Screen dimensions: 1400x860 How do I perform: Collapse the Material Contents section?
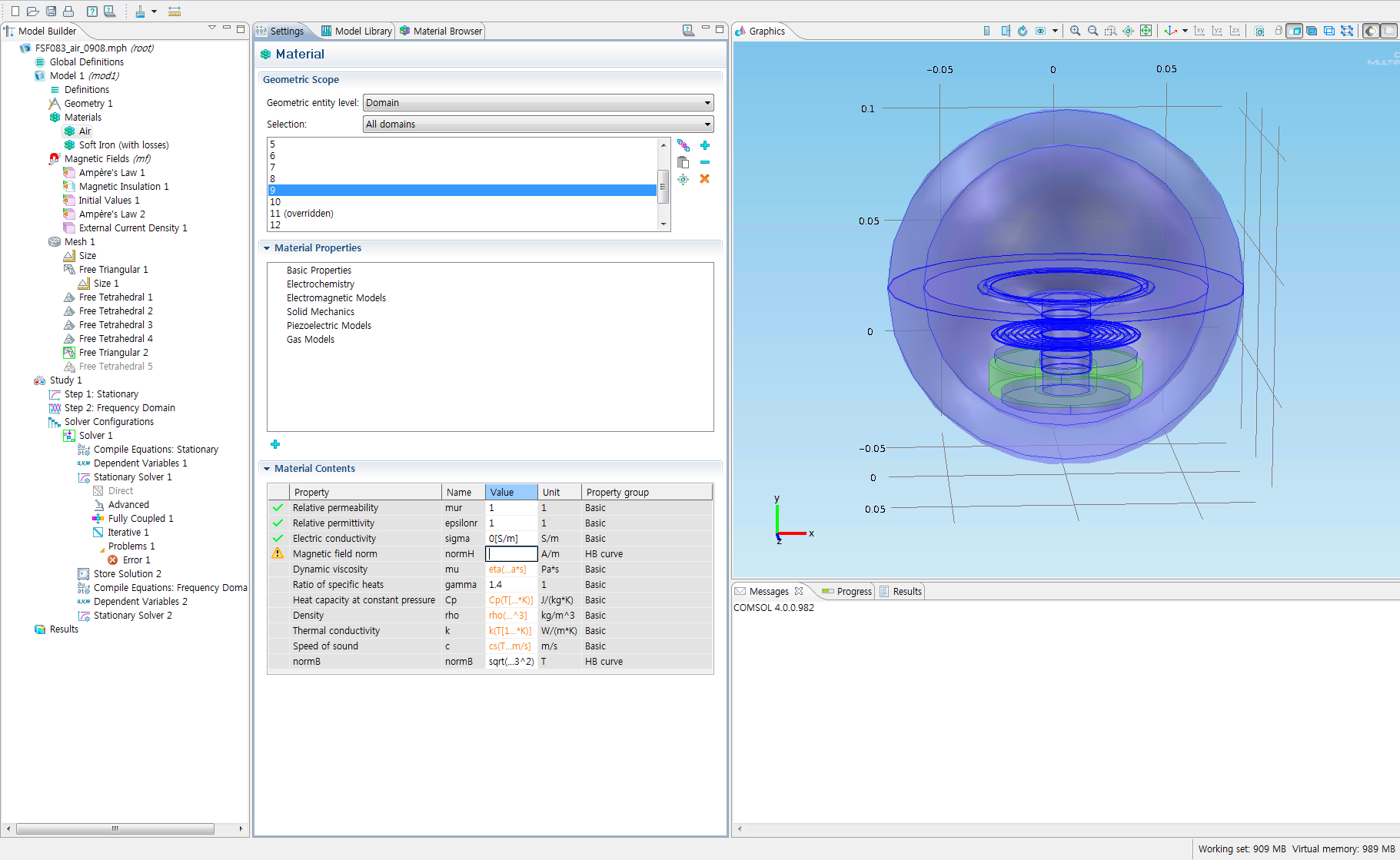point(267,469)
